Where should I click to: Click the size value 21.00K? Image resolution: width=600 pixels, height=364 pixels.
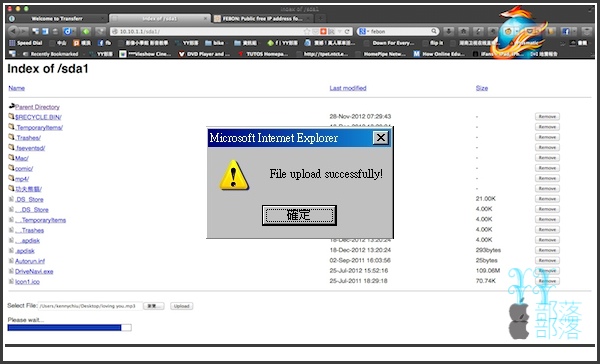[x=486, y=199]
